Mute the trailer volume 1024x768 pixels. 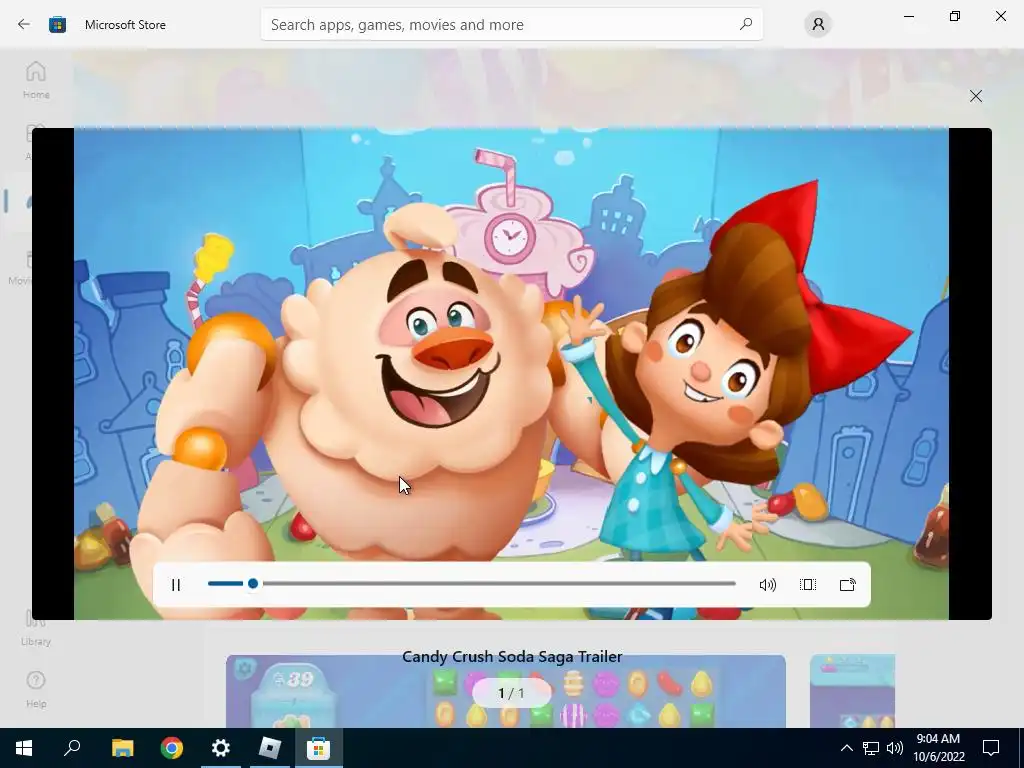(767, 584)
